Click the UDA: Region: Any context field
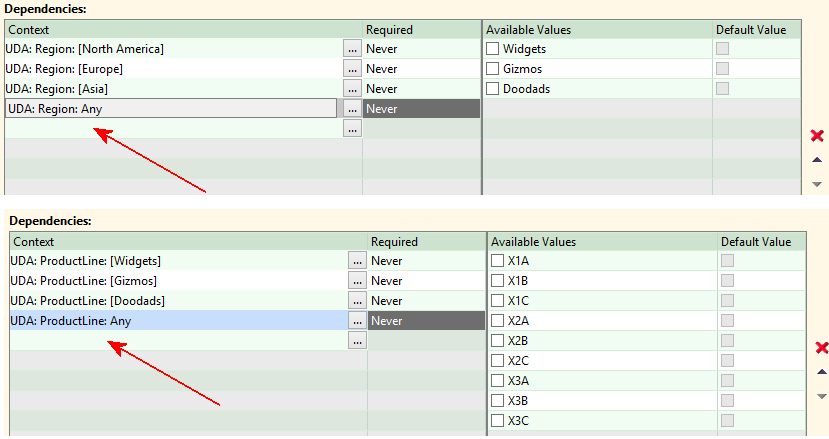The height and width of the screenshot is (439, 829). (170, 109)
